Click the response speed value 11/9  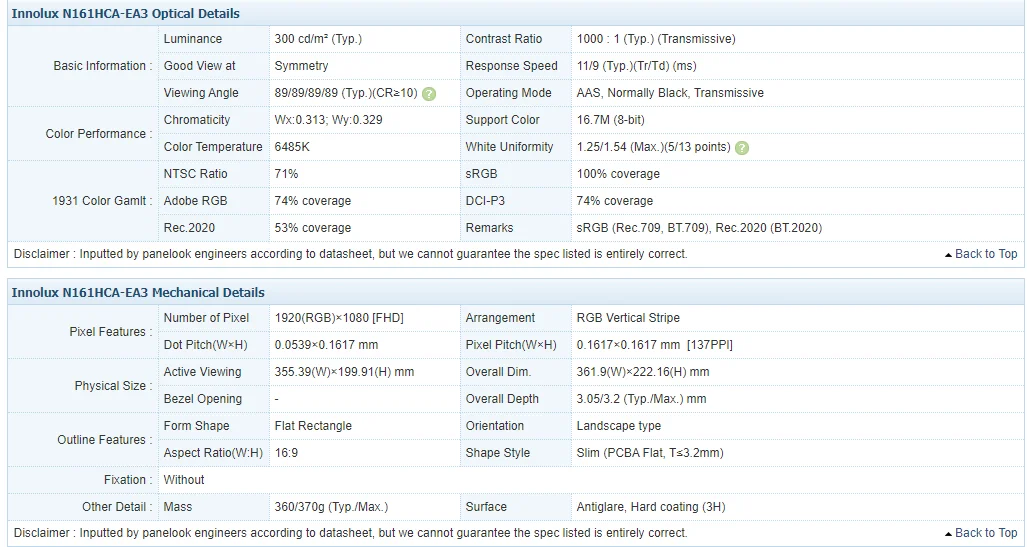(636, 66)
